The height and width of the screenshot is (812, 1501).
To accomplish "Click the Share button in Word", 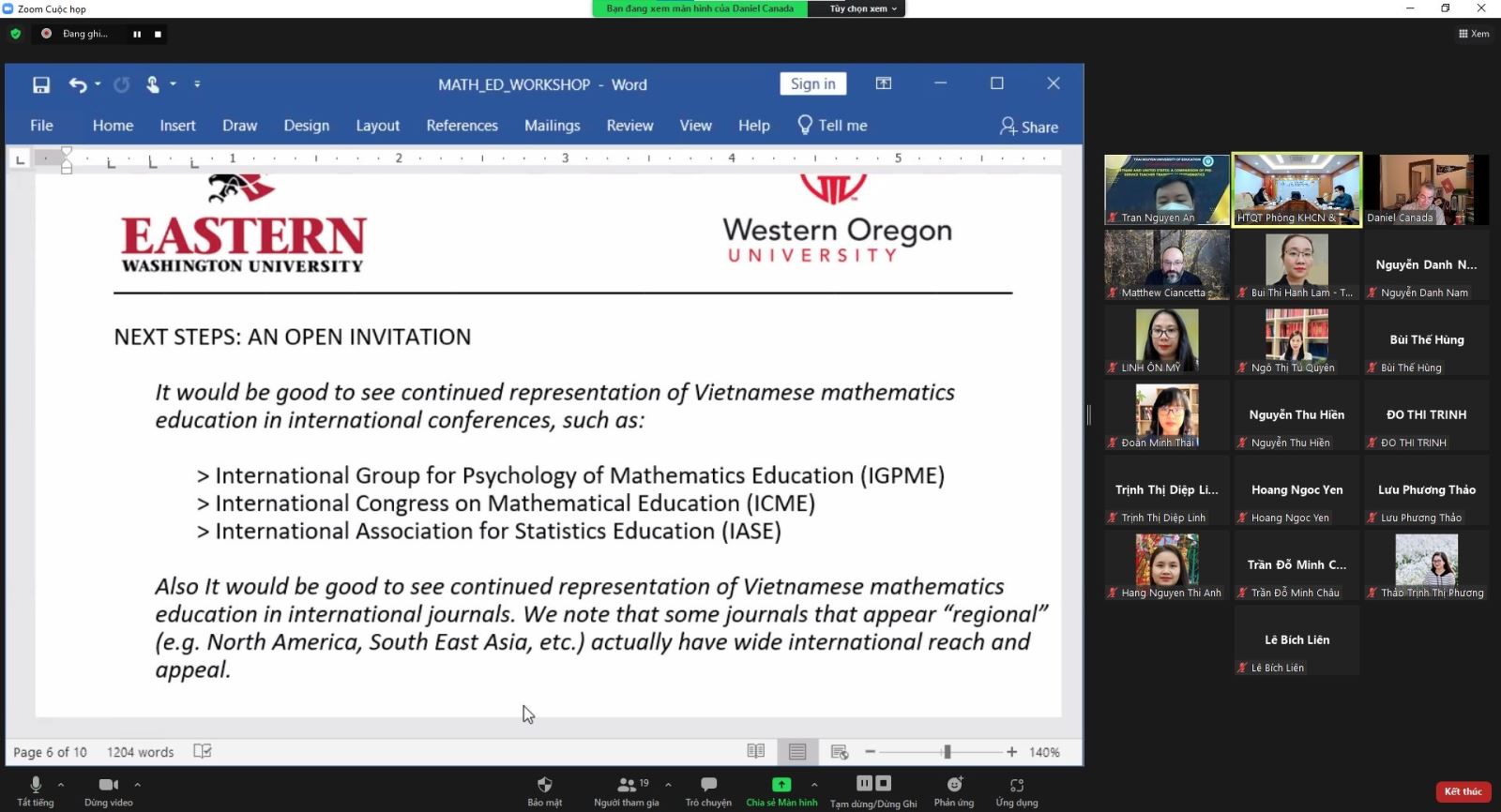I will click(x=1029, y=127).
